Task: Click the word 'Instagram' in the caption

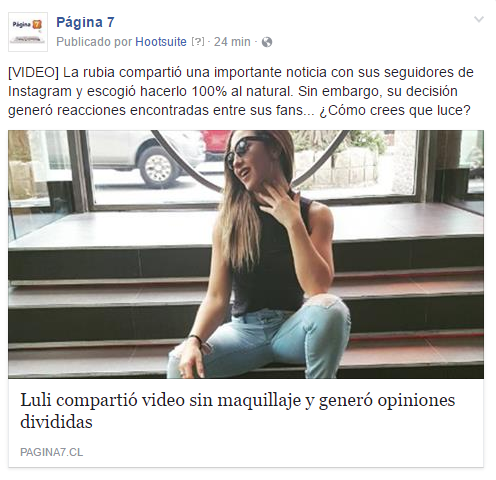Action: pos(40,92)
